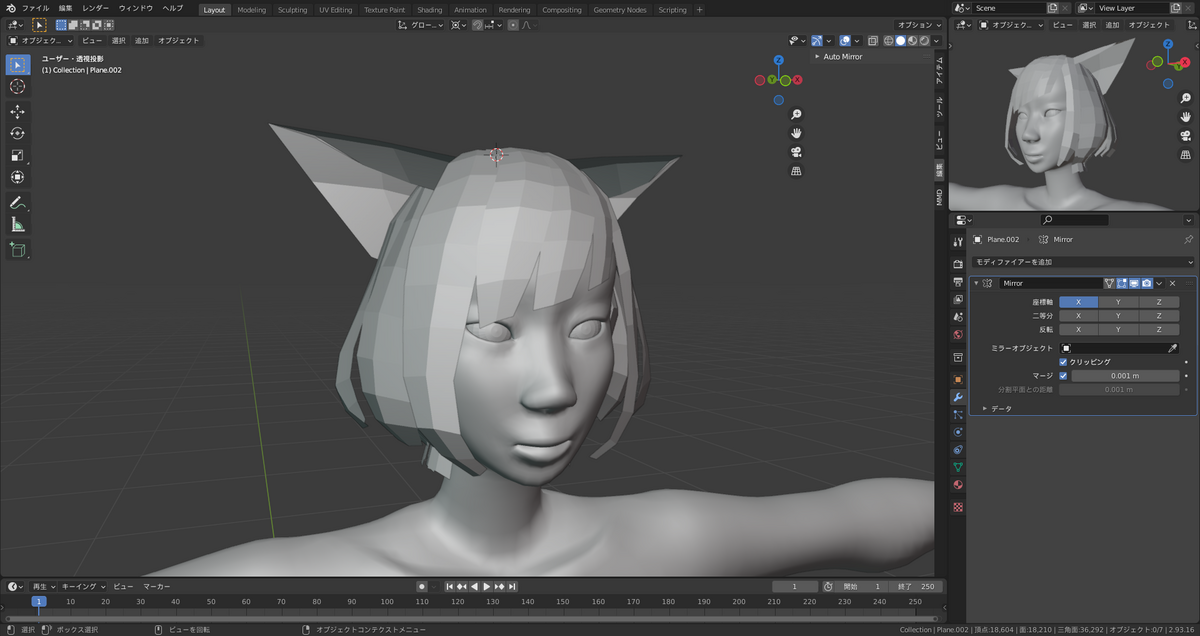
Task: Toggle X-ray display in viewport header
Action: click(x=873, y=41)
